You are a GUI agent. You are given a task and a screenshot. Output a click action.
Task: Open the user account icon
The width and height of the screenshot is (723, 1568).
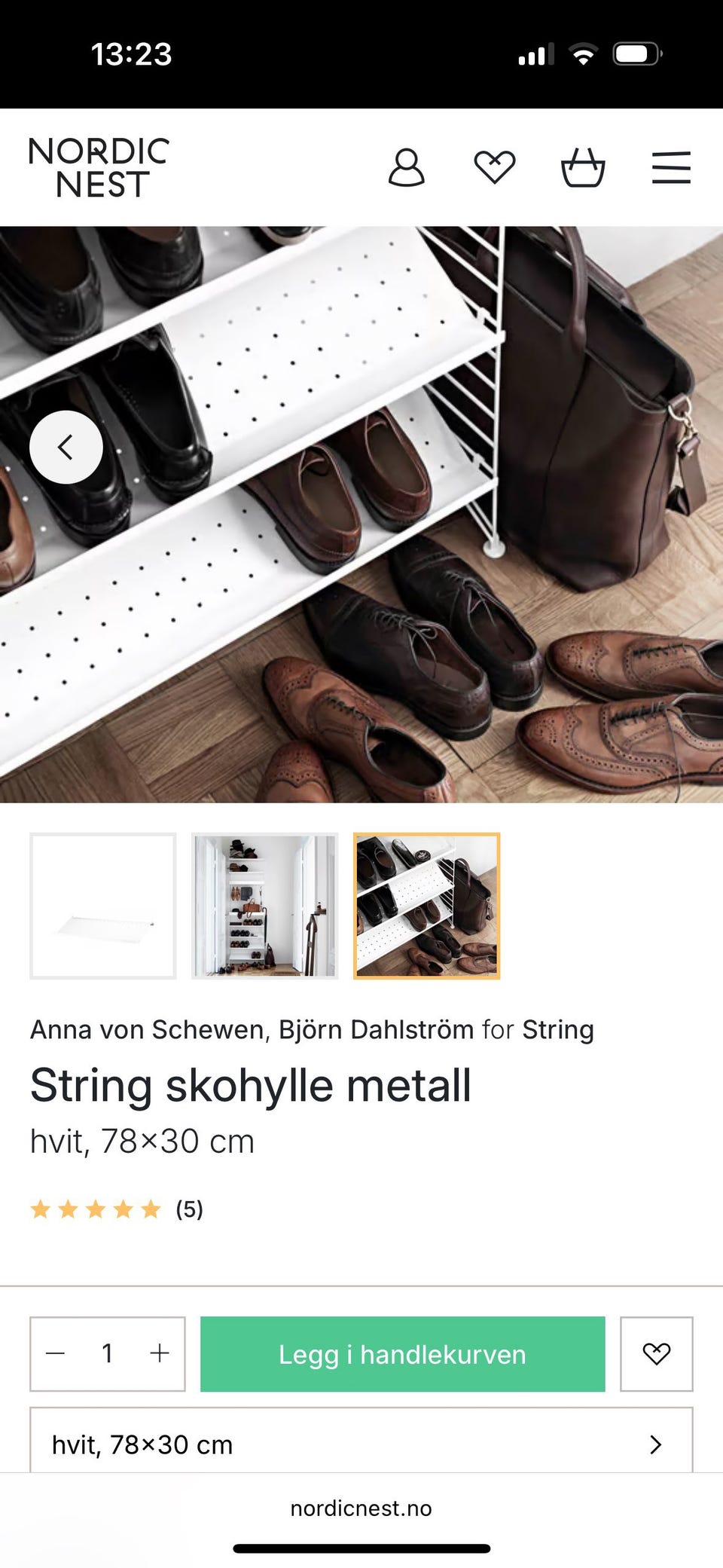coord(406,167)
